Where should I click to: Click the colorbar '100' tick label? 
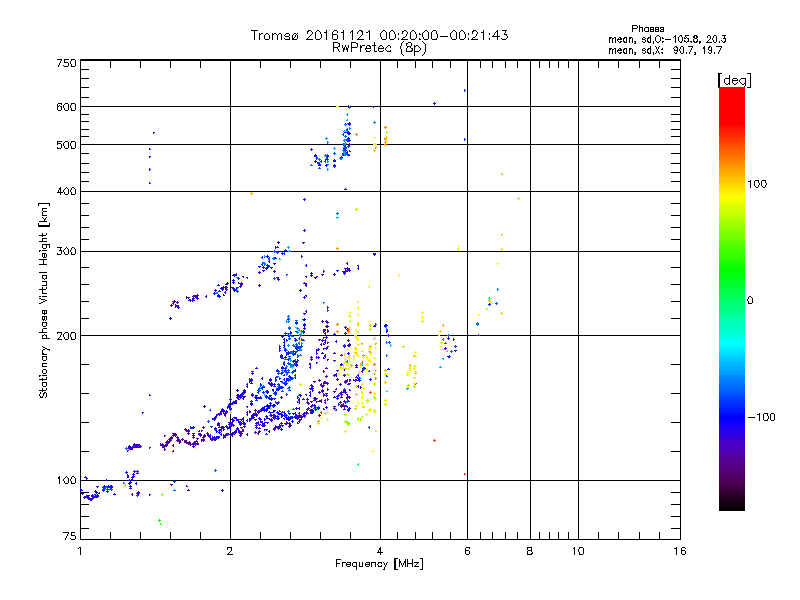(x=757, y=184)
